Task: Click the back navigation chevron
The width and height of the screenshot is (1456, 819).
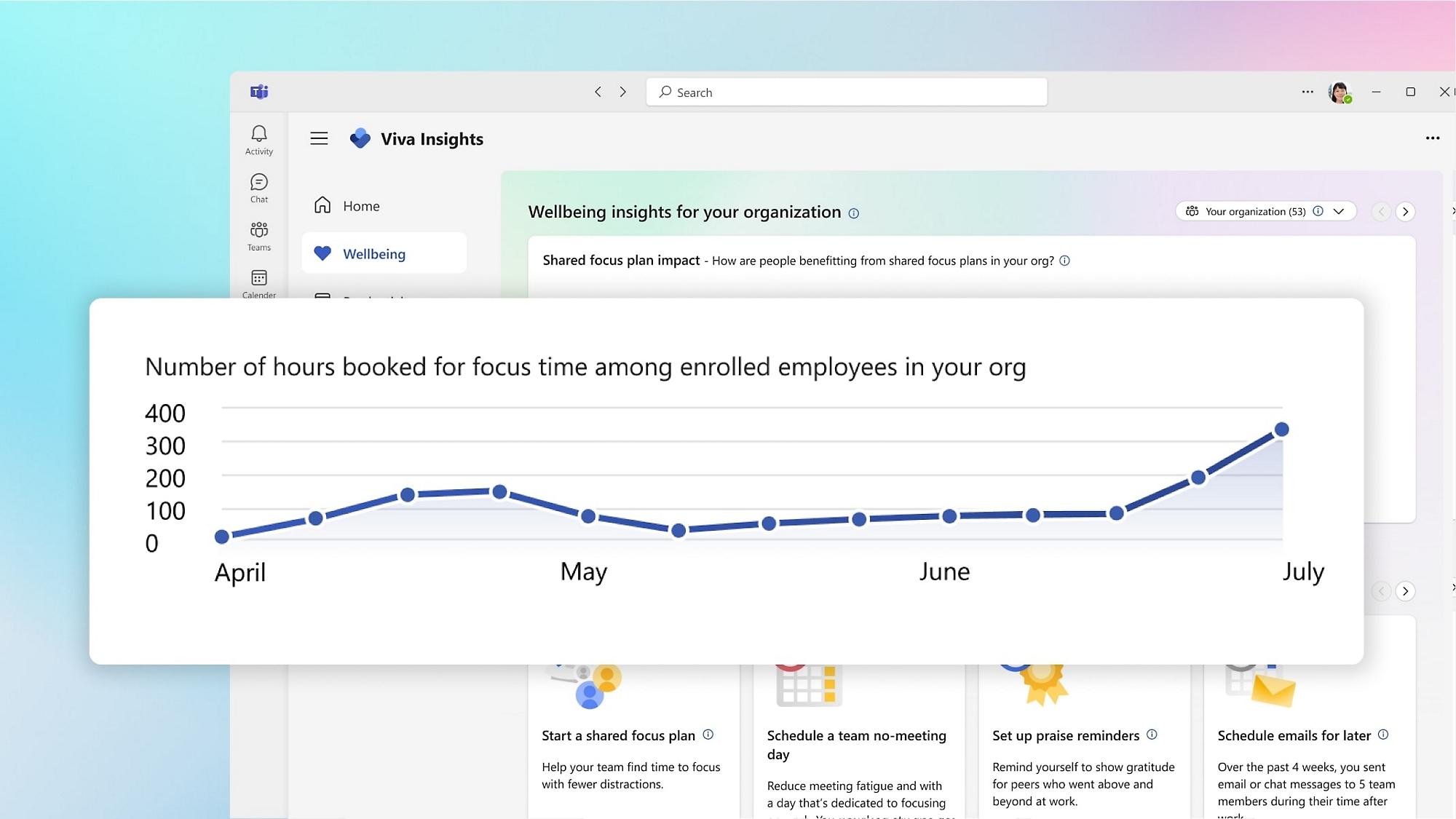Action: click(597, 91)
